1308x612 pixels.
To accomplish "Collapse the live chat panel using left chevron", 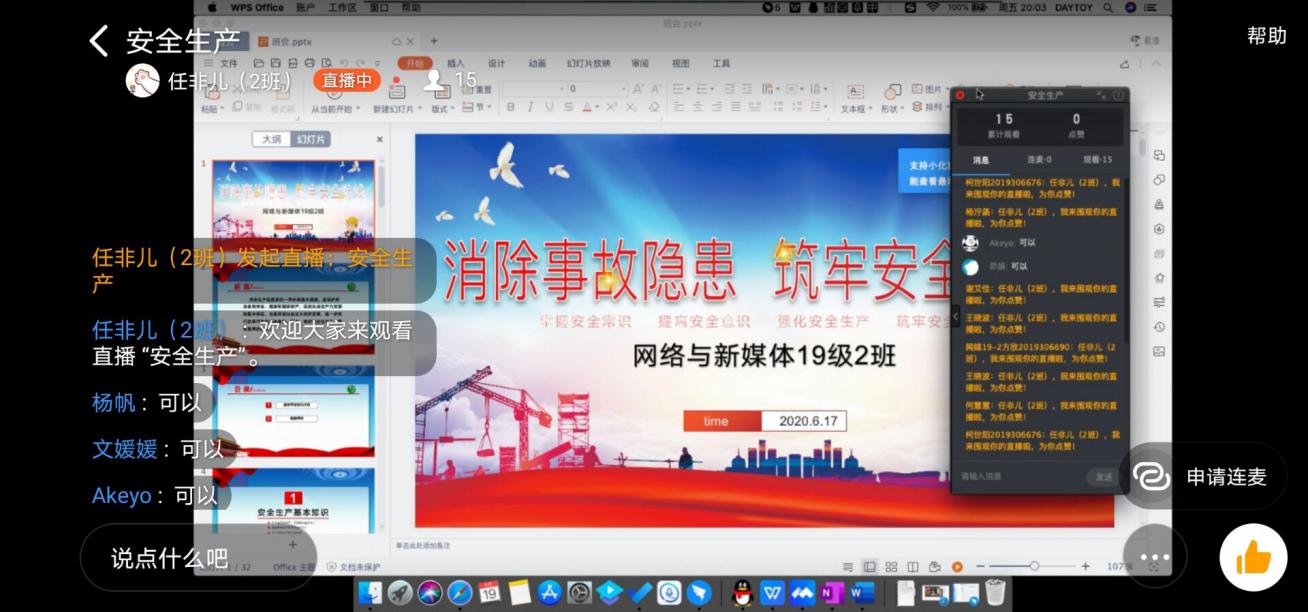I will click(954, 316).
